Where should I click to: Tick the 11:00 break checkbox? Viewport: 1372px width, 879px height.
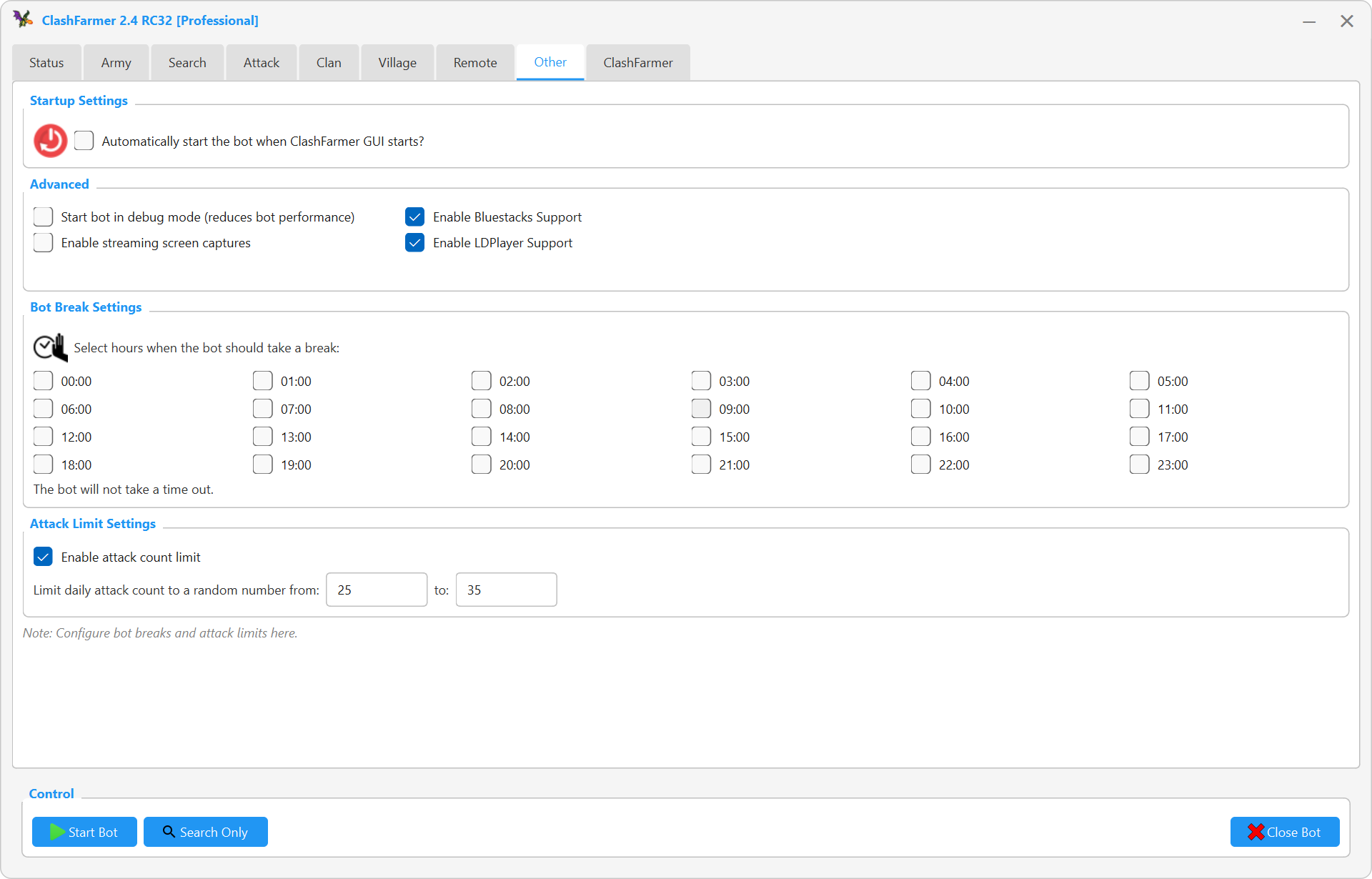click(x=1139, y=408)
